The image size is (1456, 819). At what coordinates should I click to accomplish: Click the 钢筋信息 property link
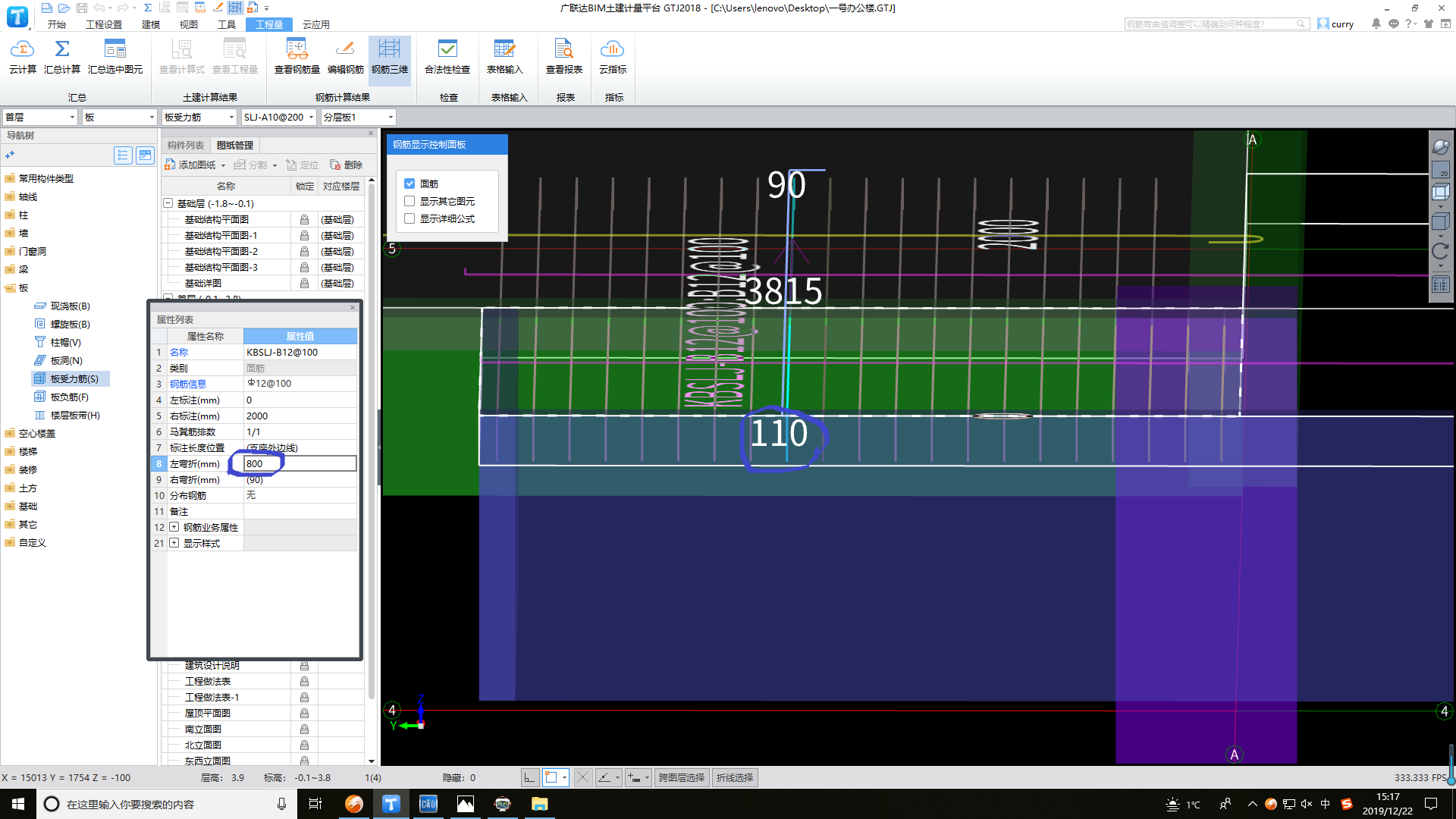pyautogui.click(x=188, y=384)
